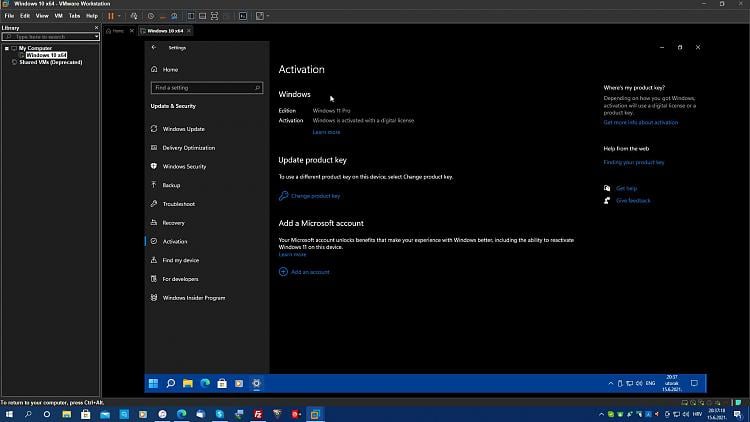Click Learn more under the Activation status

(326, 132)
